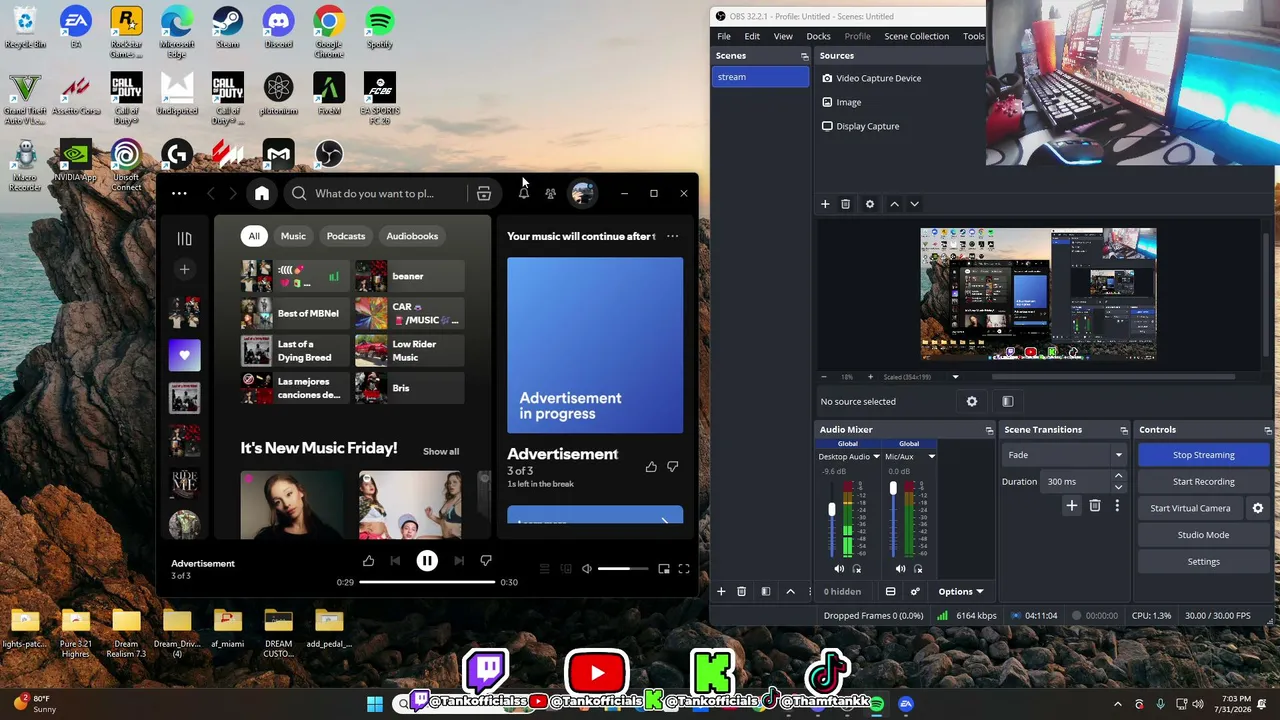Move source down in Sources list

tap(914, 204)
